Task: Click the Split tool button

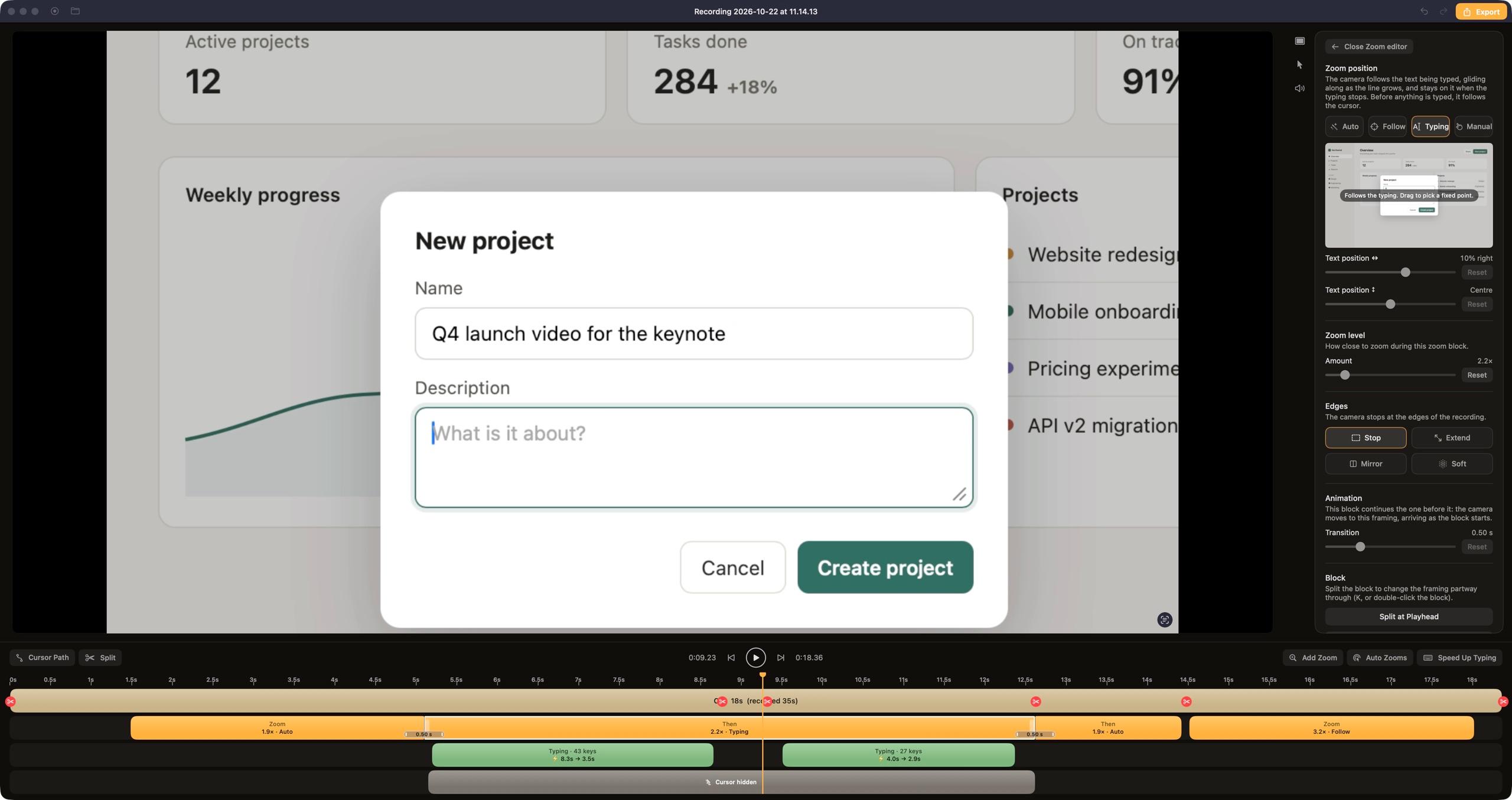Action: click(100, 657)
